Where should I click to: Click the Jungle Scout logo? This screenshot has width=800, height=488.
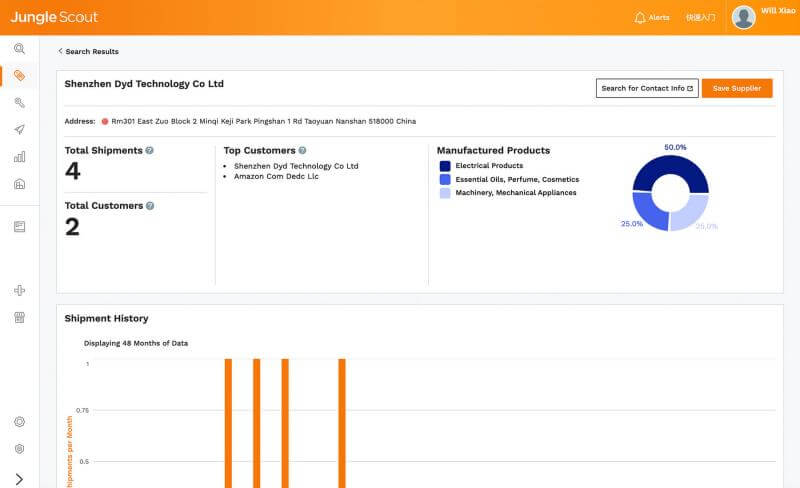pyautogui.click(x=54, y=17)
